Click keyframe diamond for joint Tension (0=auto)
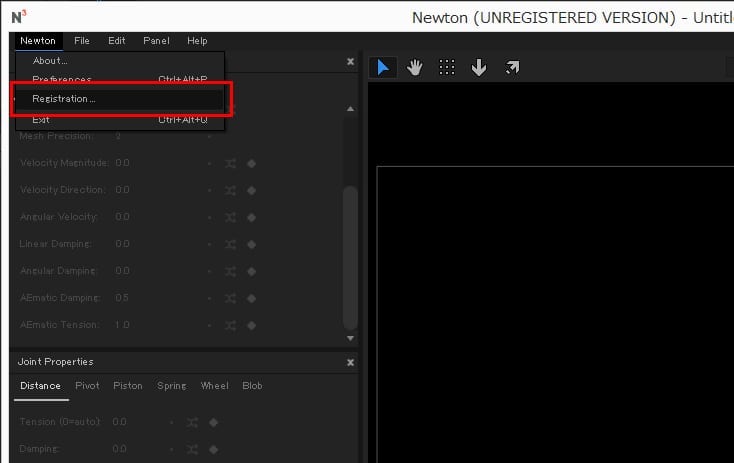Screen dimensions: 734x463 [x=213, y=423]
